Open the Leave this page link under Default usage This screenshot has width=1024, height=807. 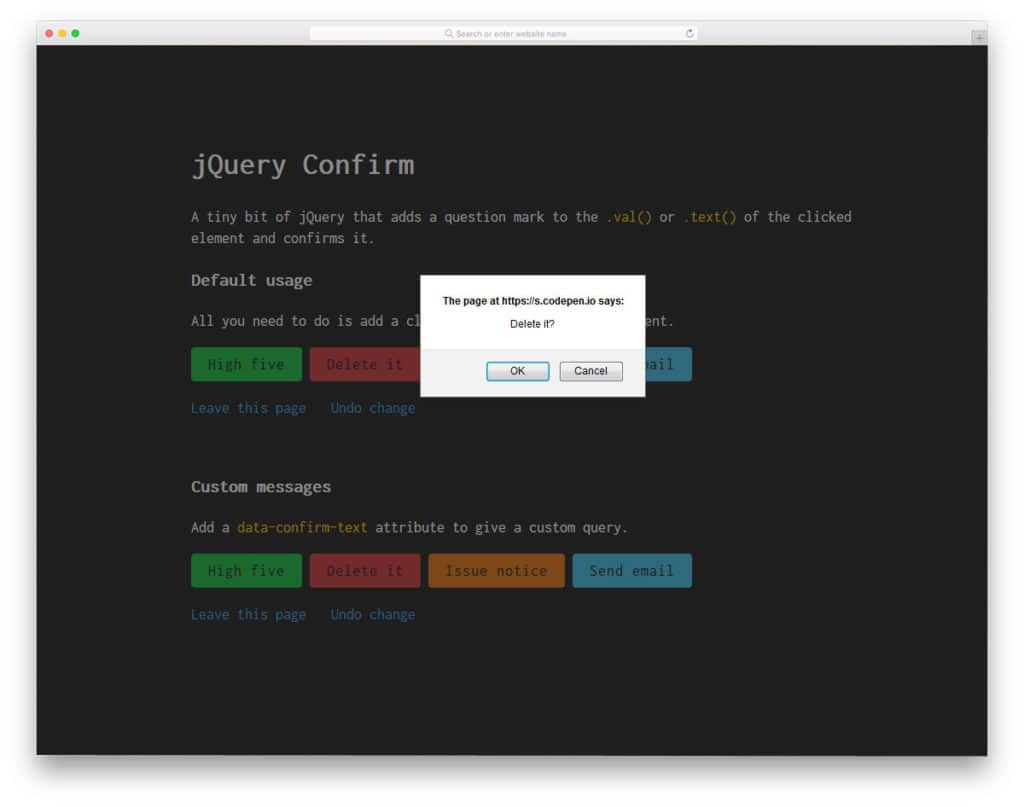248,408
